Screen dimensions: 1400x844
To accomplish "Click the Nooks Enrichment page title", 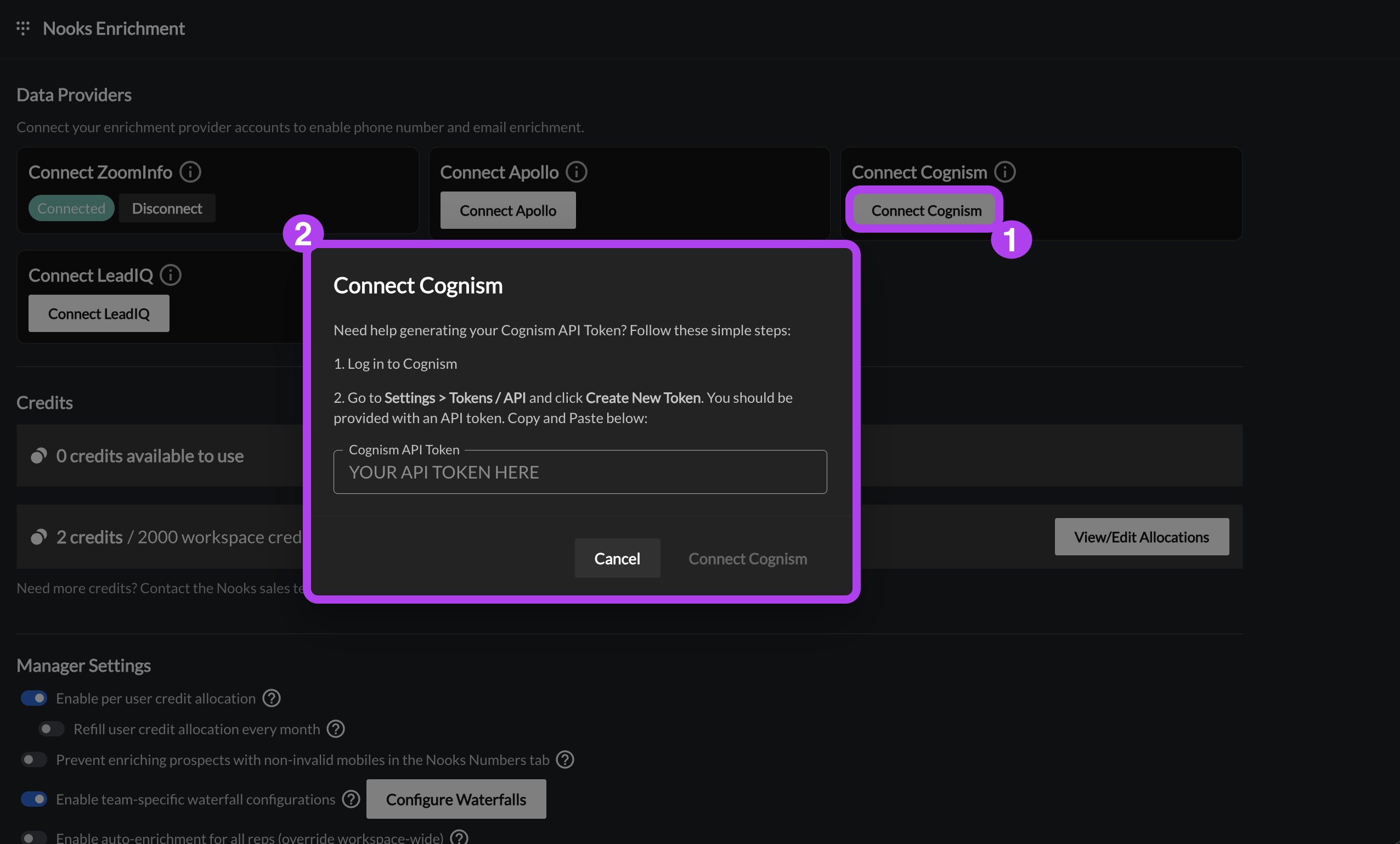I will tap(114, 28).
